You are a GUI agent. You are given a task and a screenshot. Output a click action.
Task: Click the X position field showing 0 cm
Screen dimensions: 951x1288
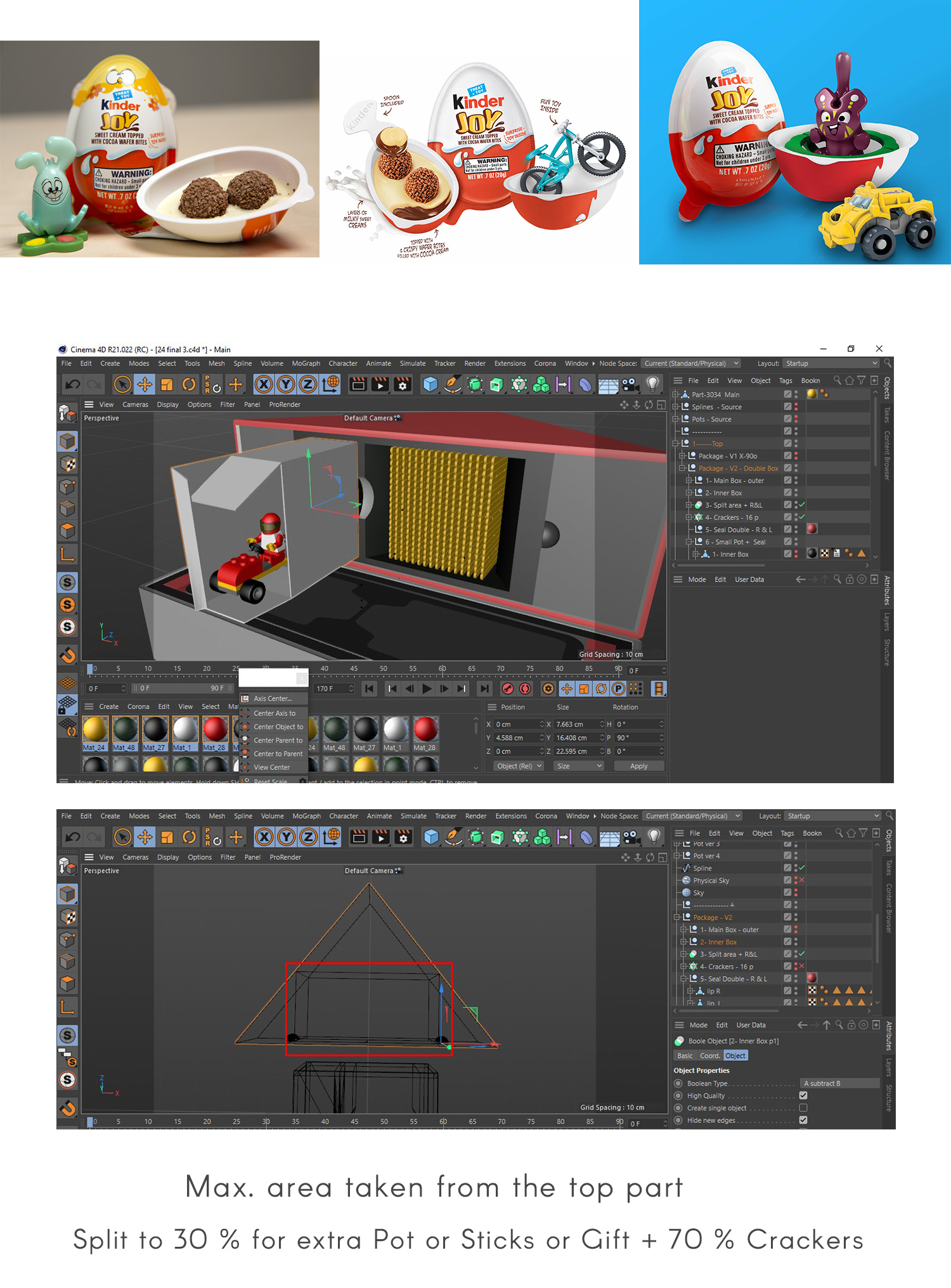tap(519, 724)
